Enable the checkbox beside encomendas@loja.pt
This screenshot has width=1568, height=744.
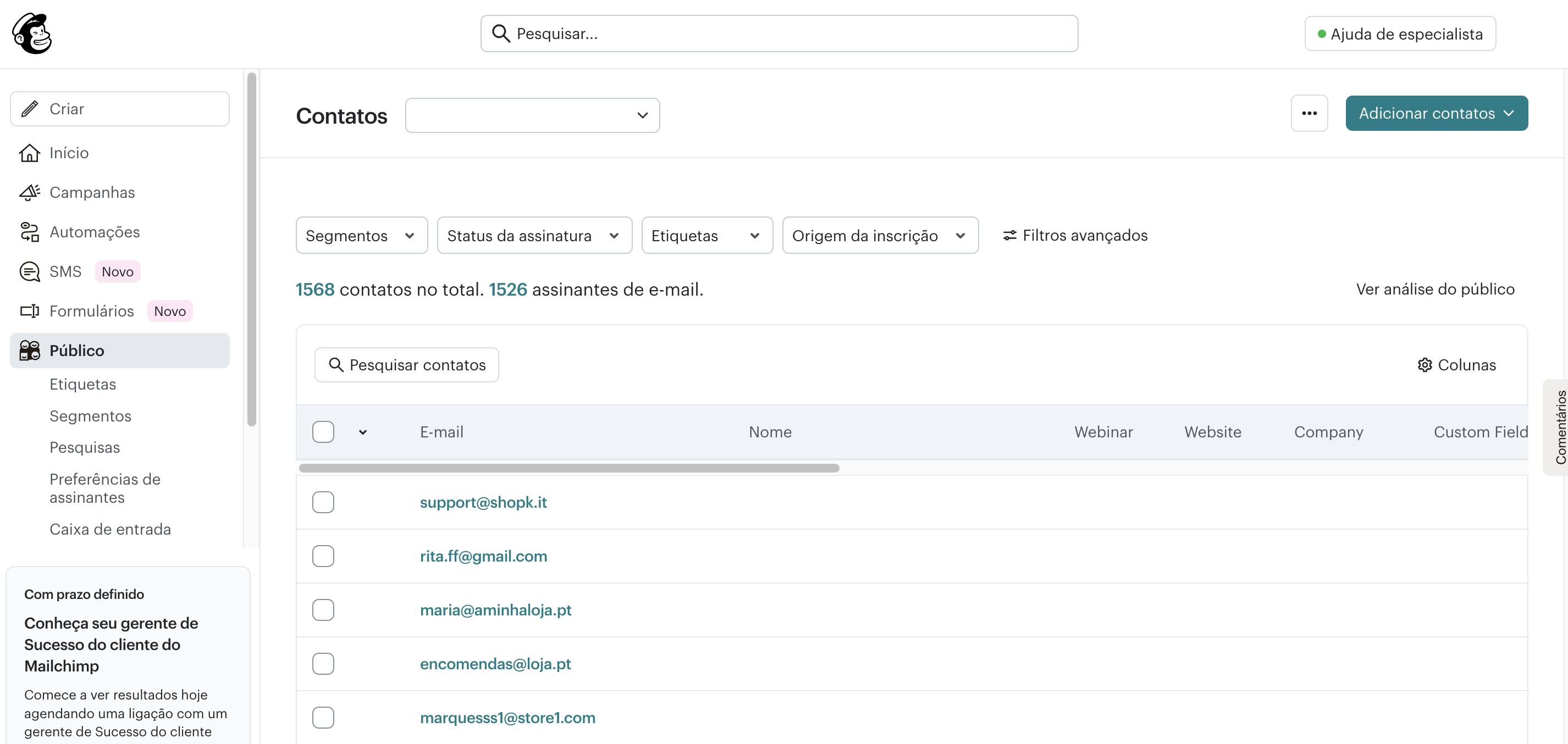point(323,664)
